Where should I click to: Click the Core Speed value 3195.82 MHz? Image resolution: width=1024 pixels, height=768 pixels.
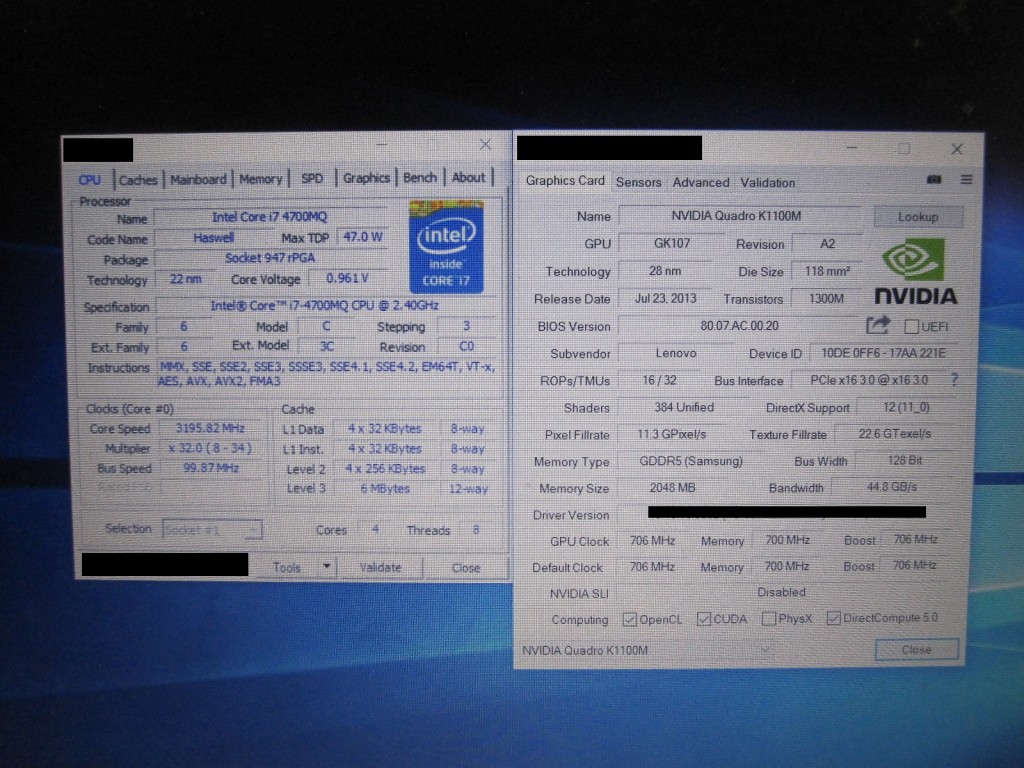pos(210,428)
